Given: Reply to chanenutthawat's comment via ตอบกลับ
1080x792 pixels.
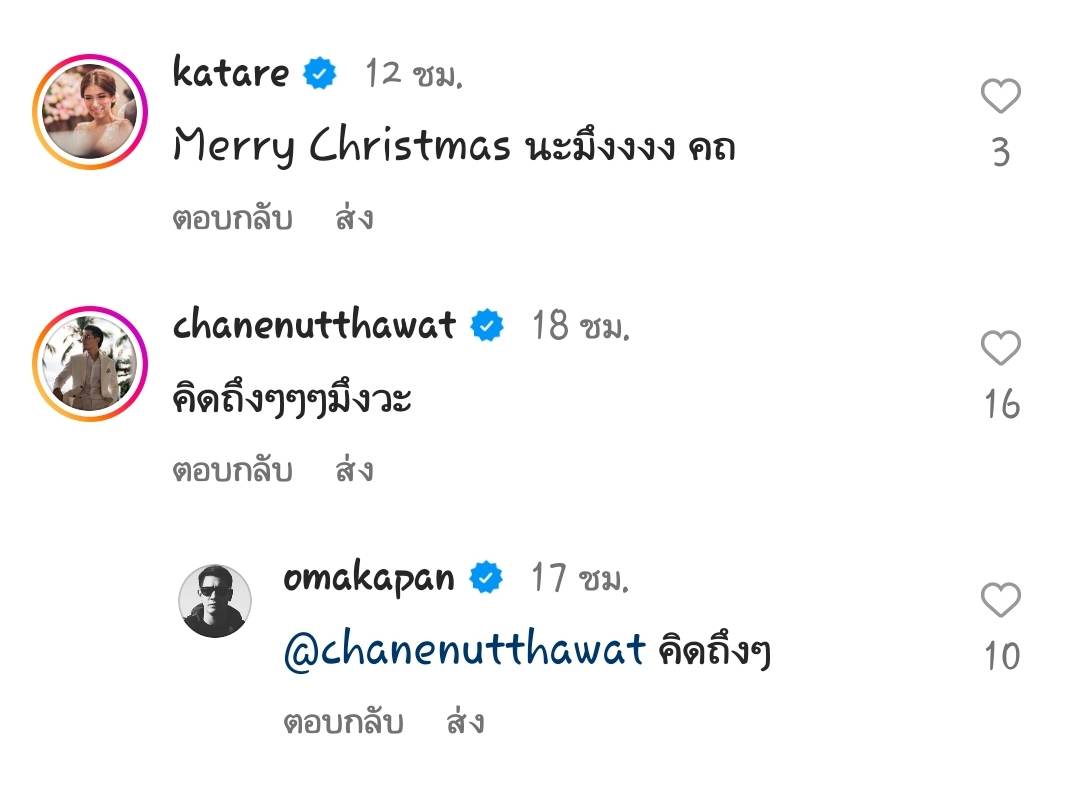Looking at the screenshot, I should tap(233, 470).
